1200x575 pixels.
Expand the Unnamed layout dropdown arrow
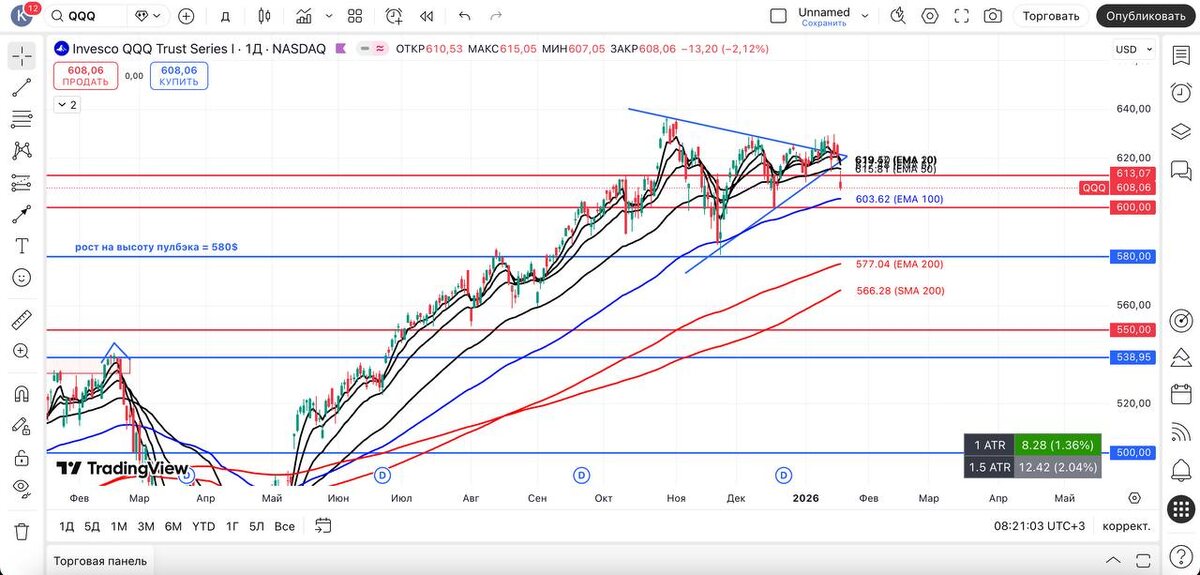pyautogui.click(x=866, y=16)
